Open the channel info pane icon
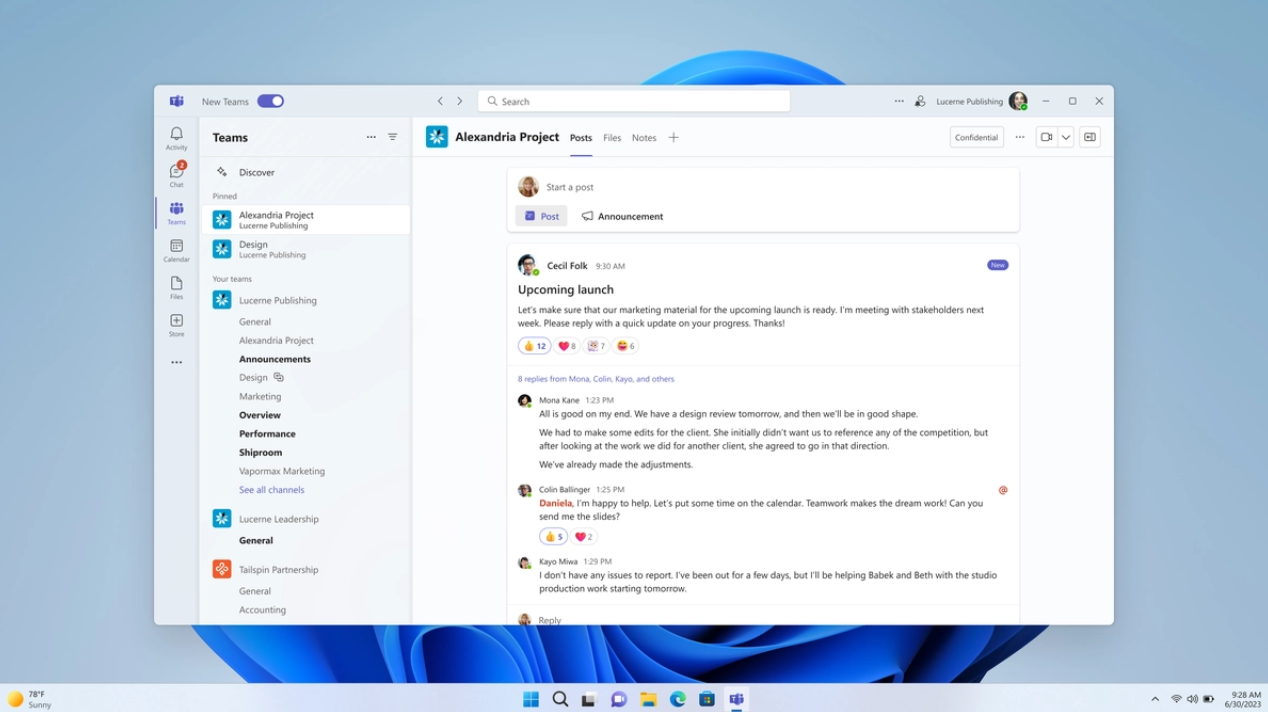Screen dimensions: 1268x712 pyautogui.click(x=1090, y=137)
